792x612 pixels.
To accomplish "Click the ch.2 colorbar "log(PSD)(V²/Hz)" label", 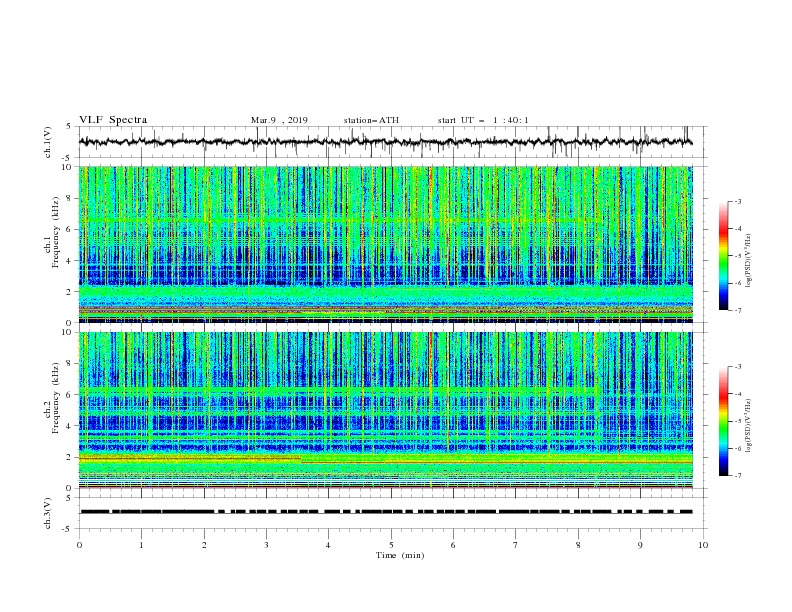I will tap(749, 426).
